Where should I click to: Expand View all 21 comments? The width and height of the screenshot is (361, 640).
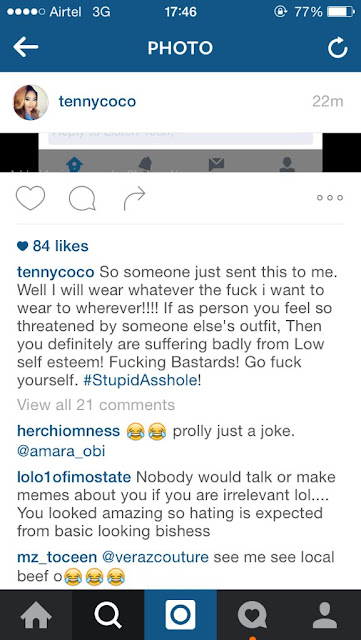click(x=96, y=405)
